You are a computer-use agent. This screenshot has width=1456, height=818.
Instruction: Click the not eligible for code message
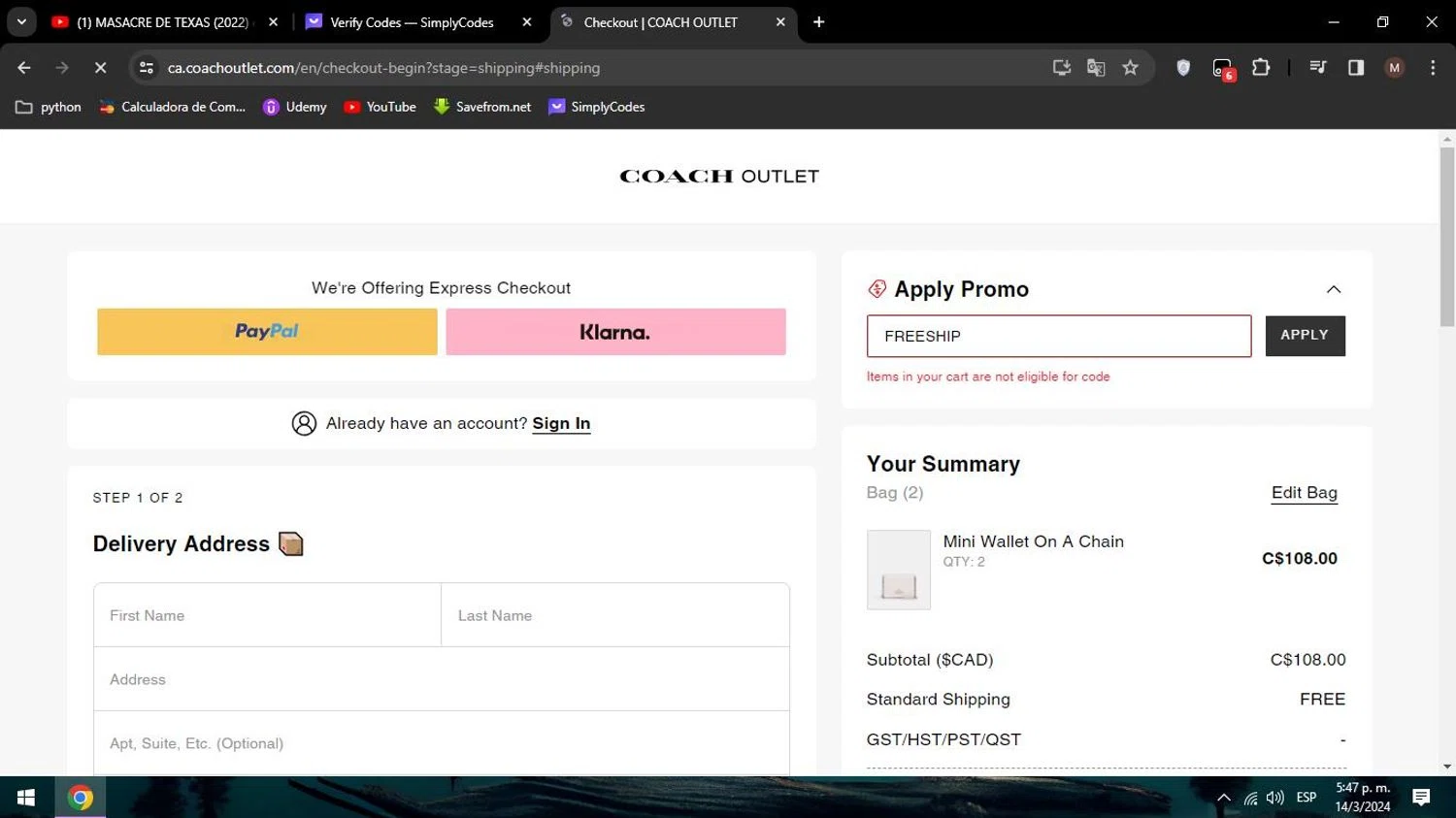[x=988, y=376]
